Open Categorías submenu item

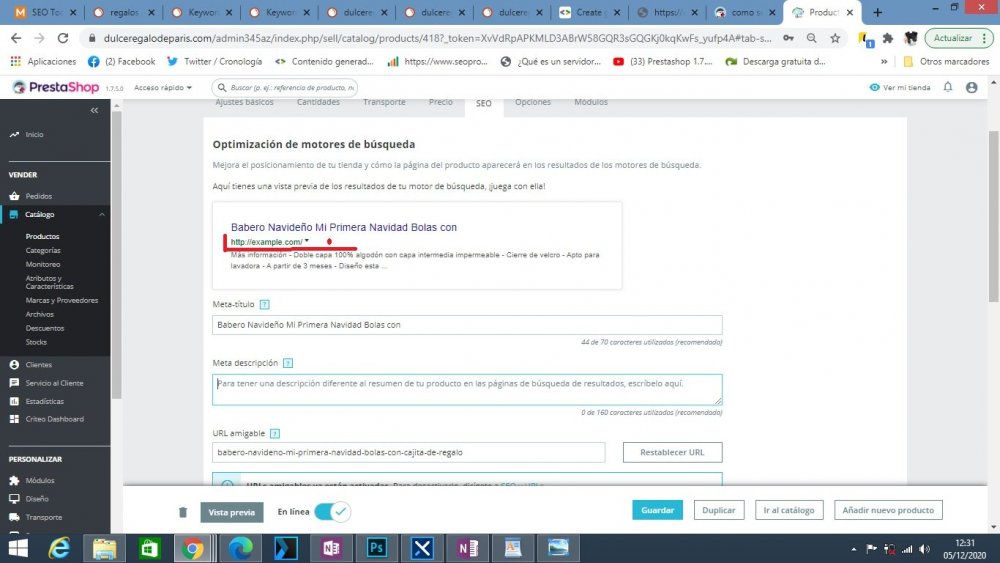click(x=43, y=251)
